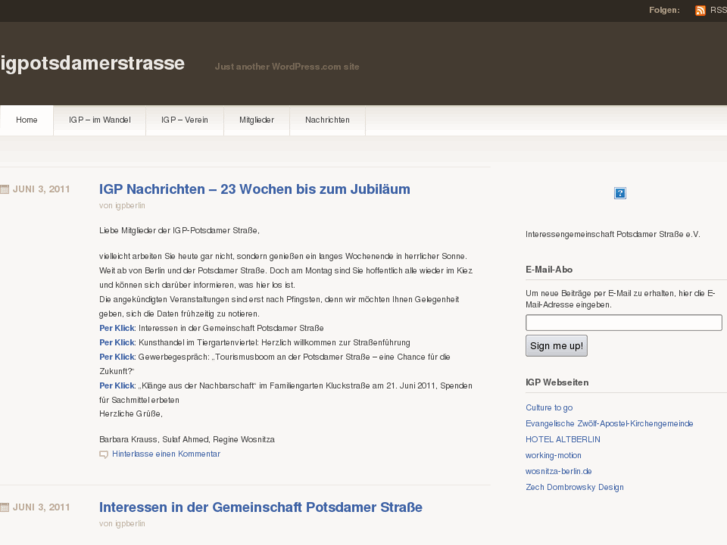
Task: Click the Liebe Mitglieder der IGP-Potsdamer Straße greeting
Action: (179, 231)
